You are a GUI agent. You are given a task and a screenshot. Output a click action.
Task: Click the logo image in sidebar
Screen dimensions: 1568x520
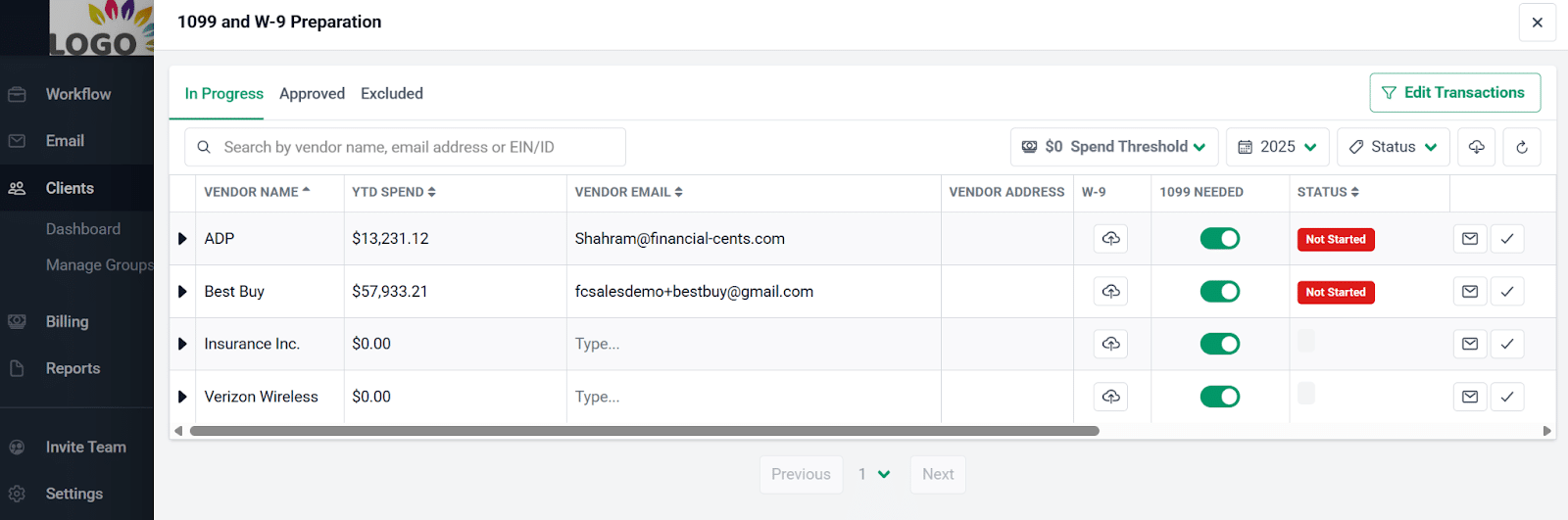click(102, 27)
